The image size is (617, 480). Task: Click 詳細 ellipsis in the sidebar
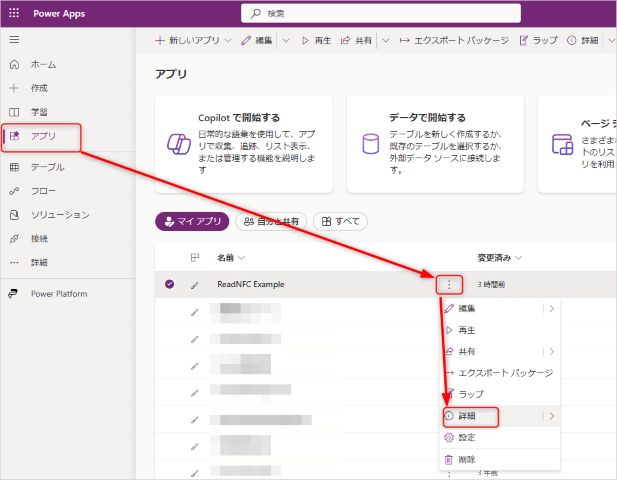tap(39, 262)
